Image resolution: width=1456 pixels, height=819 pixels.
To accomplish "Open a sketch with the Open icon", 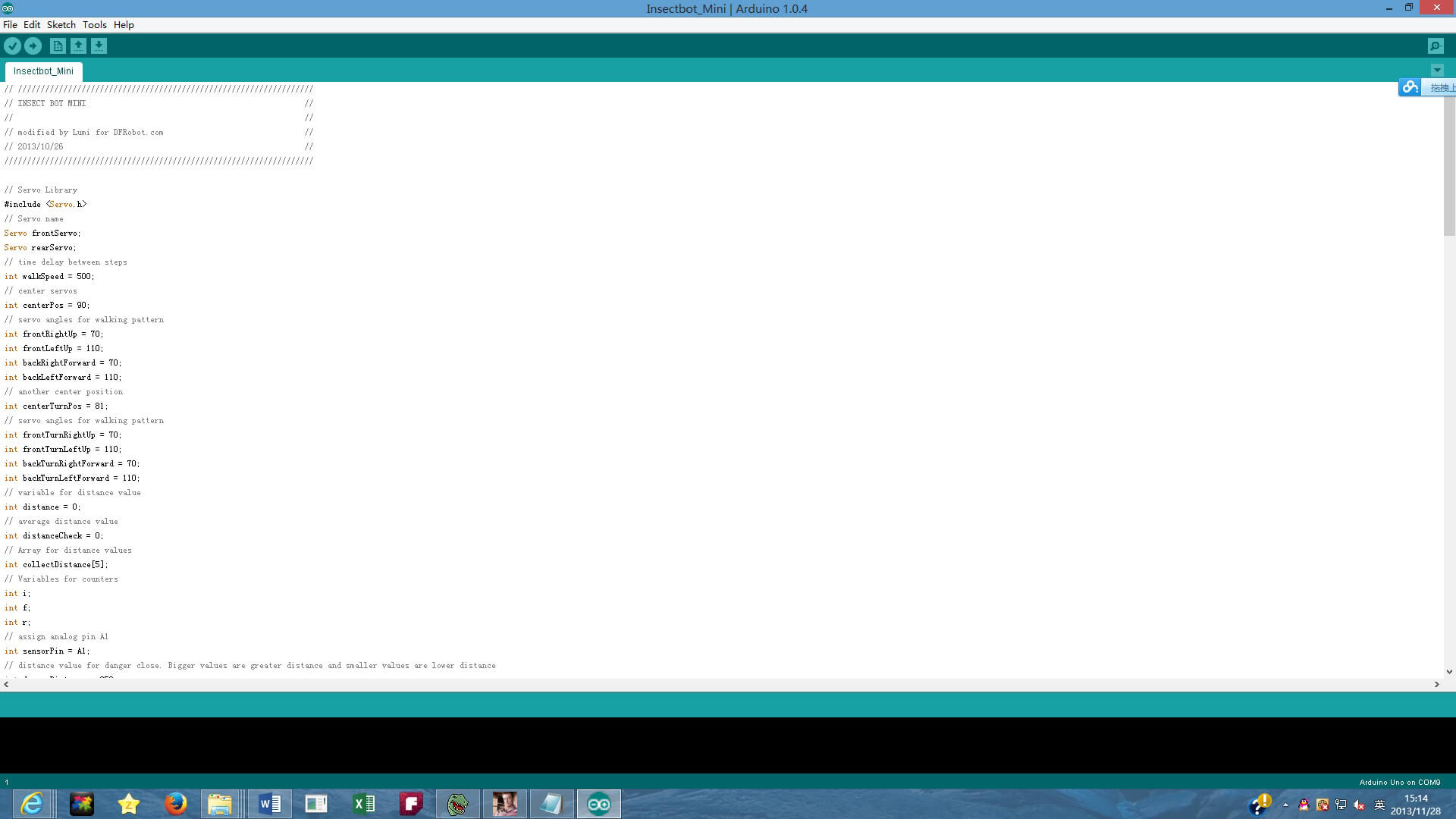I will click(78, 46).
